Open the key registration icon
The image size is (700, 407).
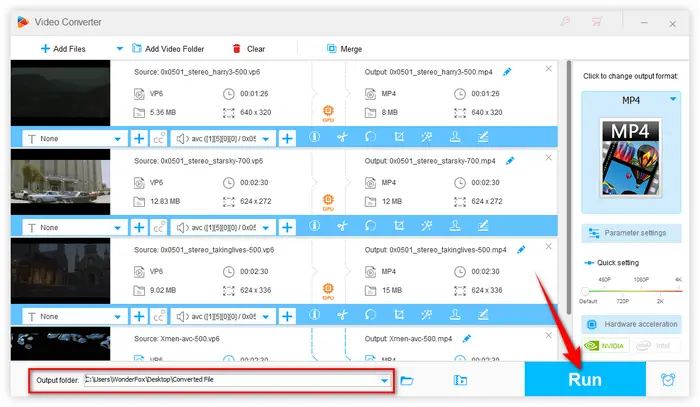click(x=565, y=21)
